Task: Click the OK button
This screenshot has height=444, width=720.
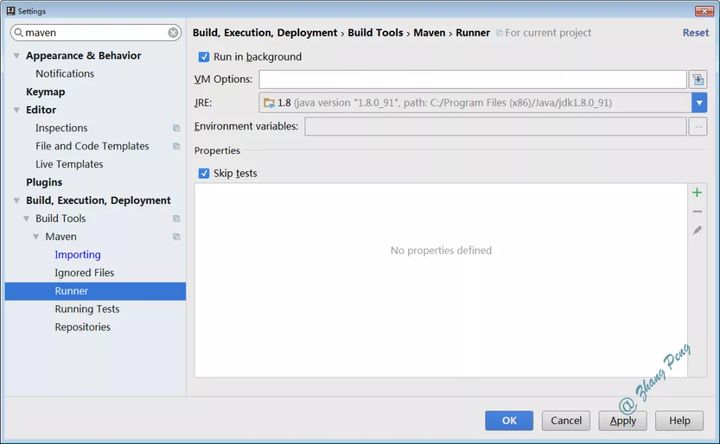Action: [509, 421]
